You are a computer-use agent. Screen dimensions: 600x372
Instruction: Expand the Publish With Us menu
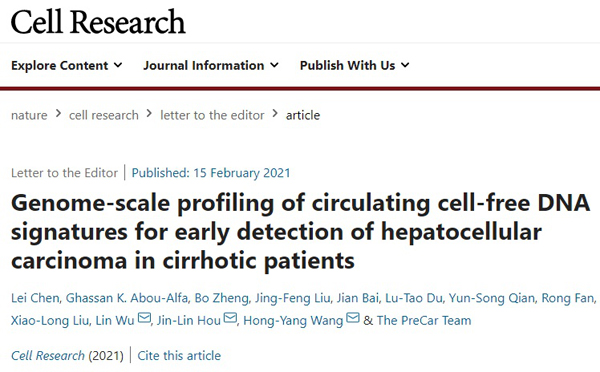[354, 65]
